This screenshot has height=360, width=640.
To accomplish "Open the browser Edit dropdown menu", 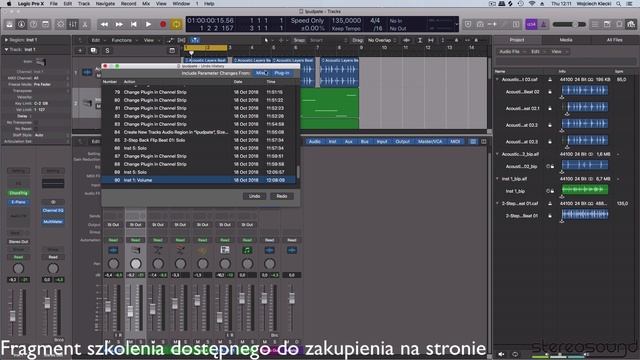I will pyautogui.click(x=537, y=52).
